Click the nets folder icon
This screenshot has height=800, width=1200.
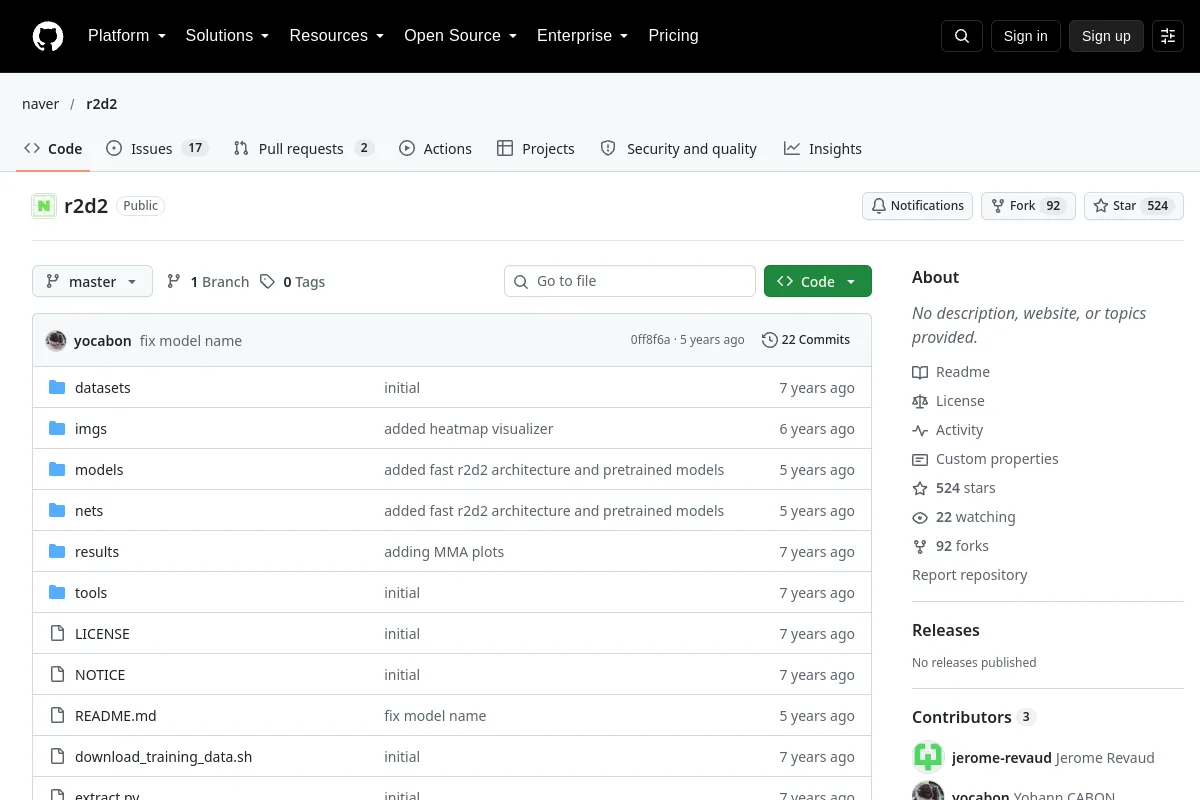57,510
